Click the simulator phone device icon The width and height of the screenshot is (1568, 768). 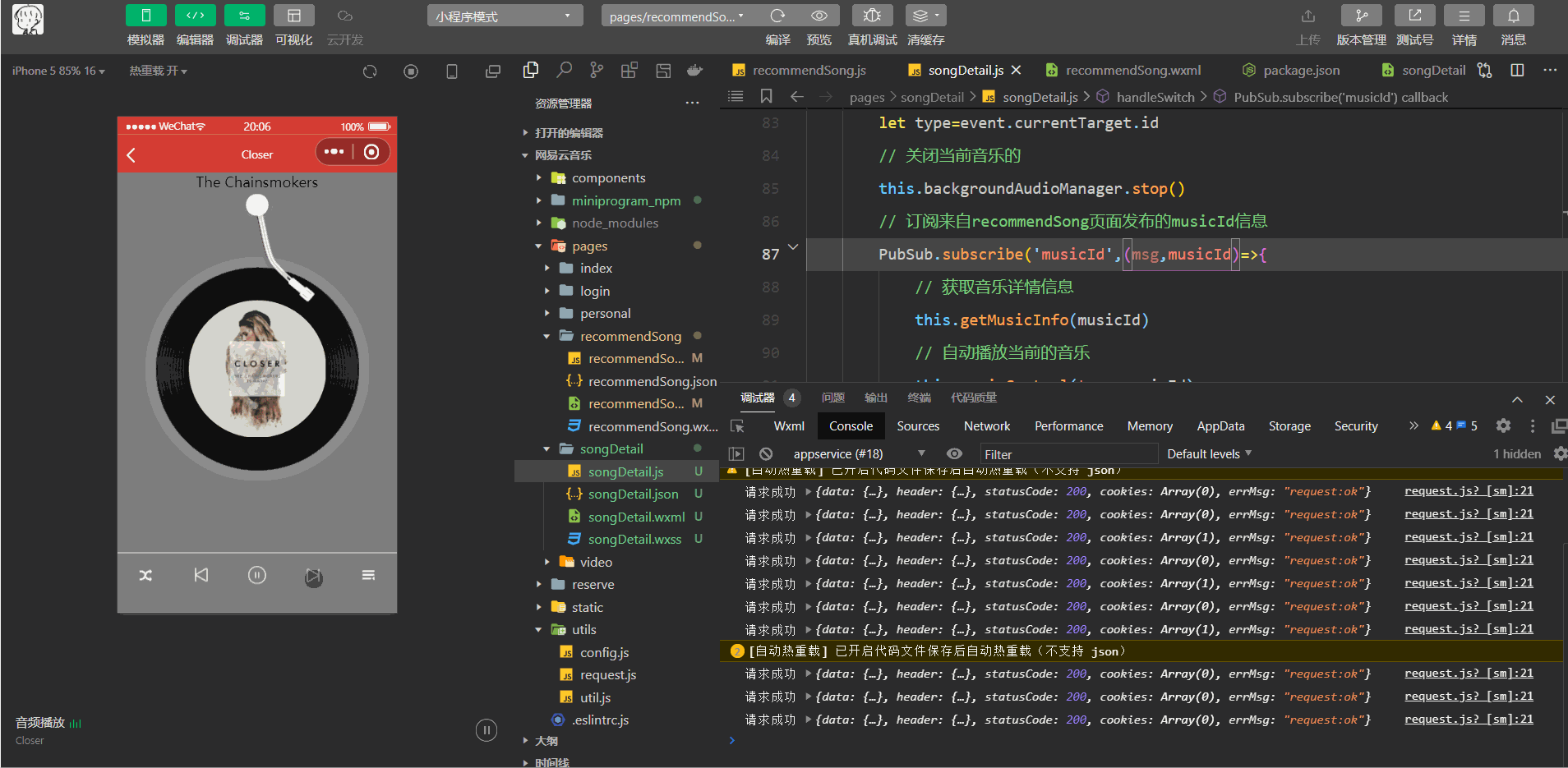click(x=452, y=71)
